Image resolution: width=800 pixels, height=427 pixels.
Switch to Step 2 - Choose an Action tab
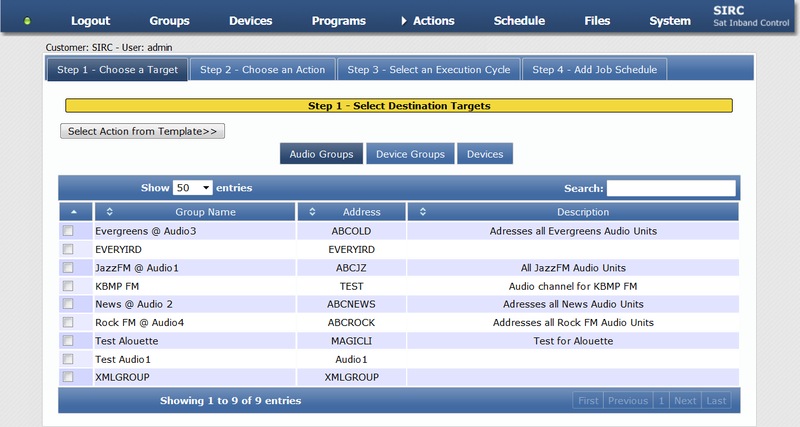click(x=262, y=70)
